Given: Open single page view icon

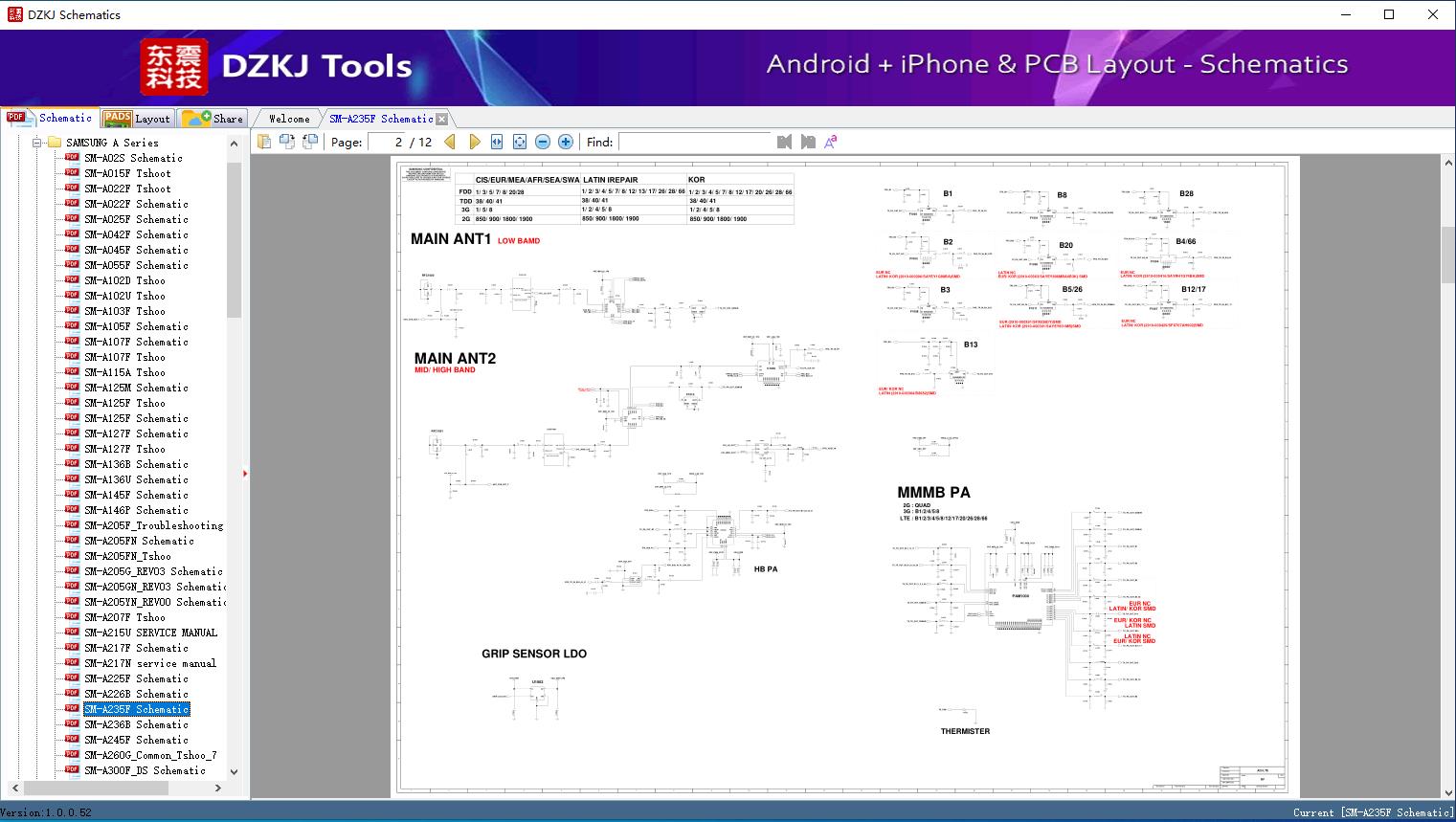Looking at the screenshot, I should (265, 141).
